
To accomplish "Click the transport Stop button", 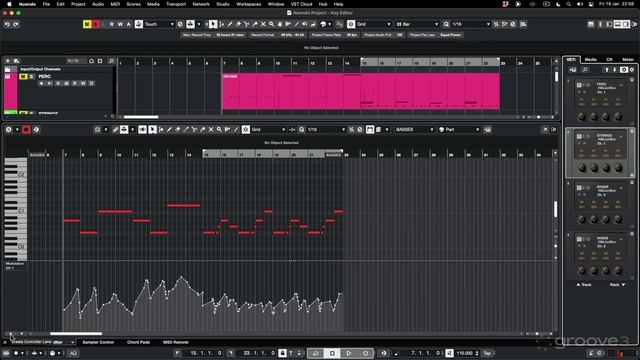I will pos(332,353).
